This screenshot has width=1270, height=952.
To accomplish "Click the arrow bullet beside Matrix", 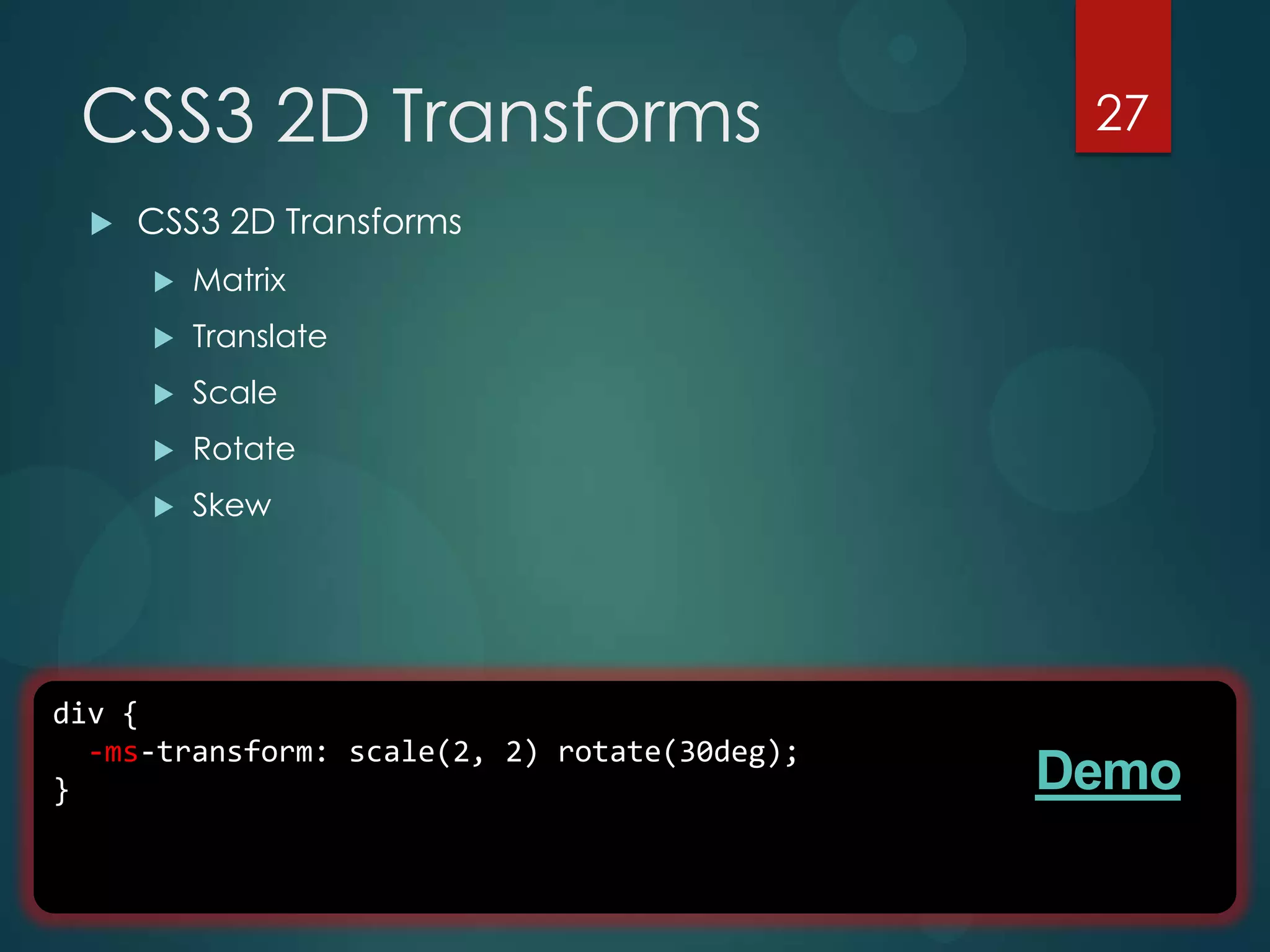I will click(x=163, y=282).
